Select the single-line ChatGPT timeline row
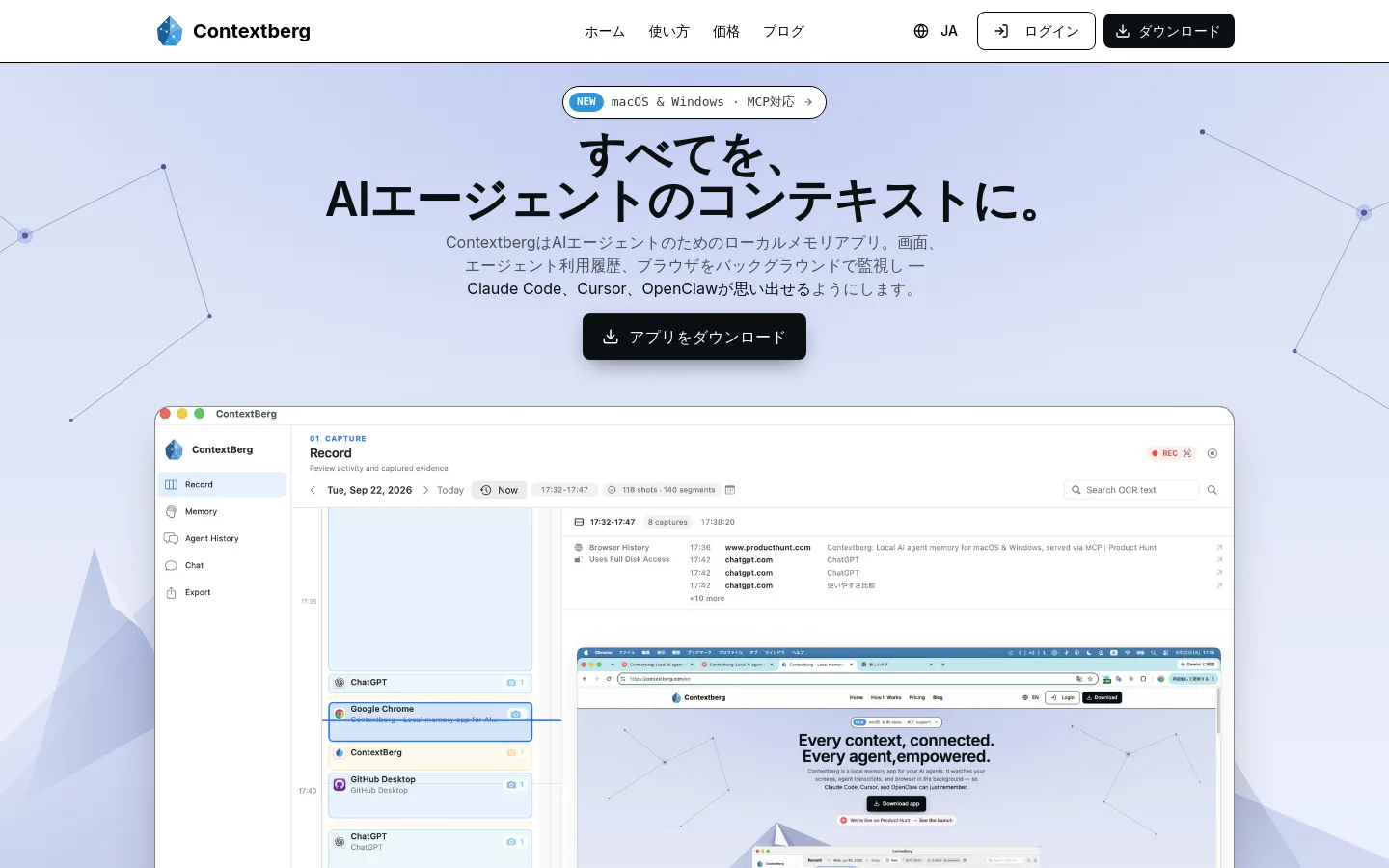This screenshot has width=1389, height=868. pos(430,682)
